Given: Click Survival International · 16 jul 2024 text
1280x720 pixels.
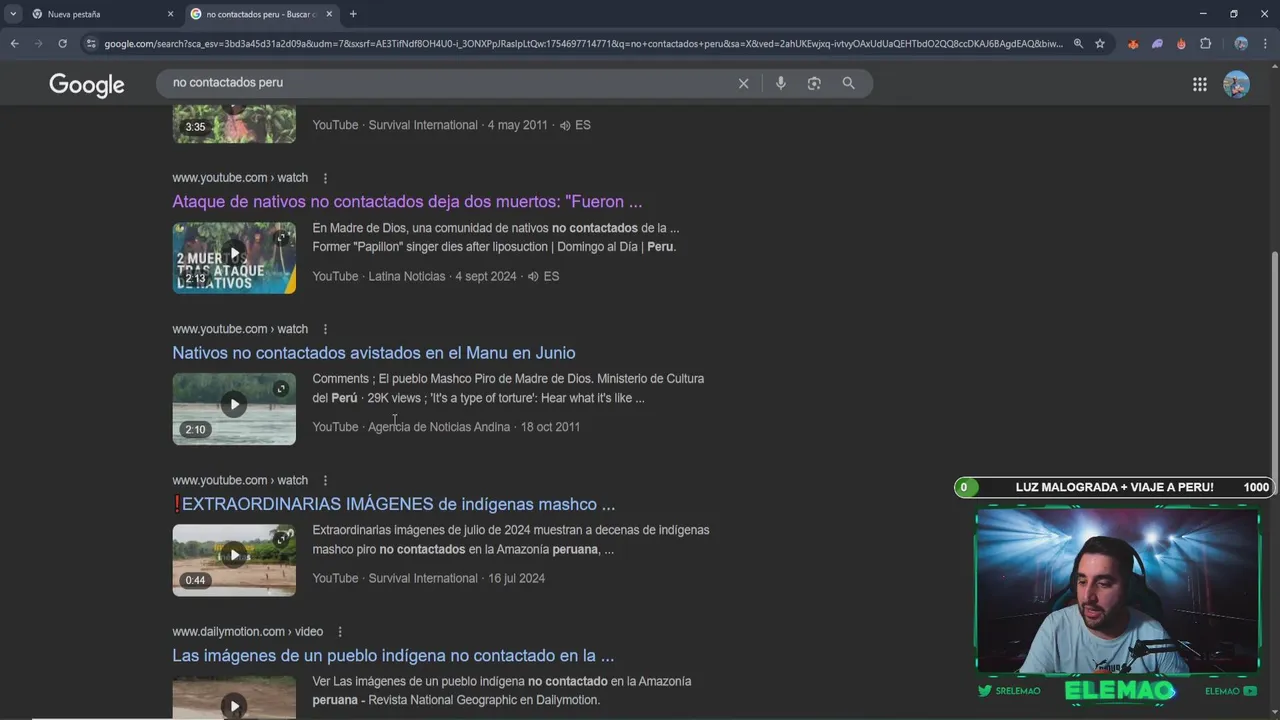Looking at the screenshot, I should [457, 578].
